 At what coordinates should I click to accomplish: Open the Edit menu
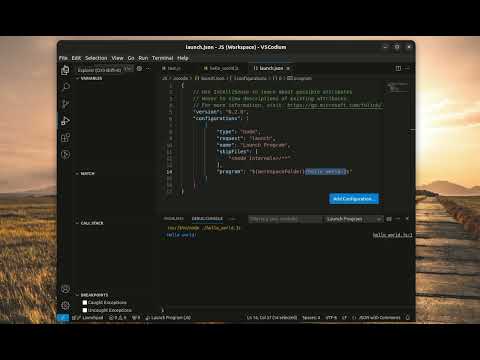click(x=76, y=58)
